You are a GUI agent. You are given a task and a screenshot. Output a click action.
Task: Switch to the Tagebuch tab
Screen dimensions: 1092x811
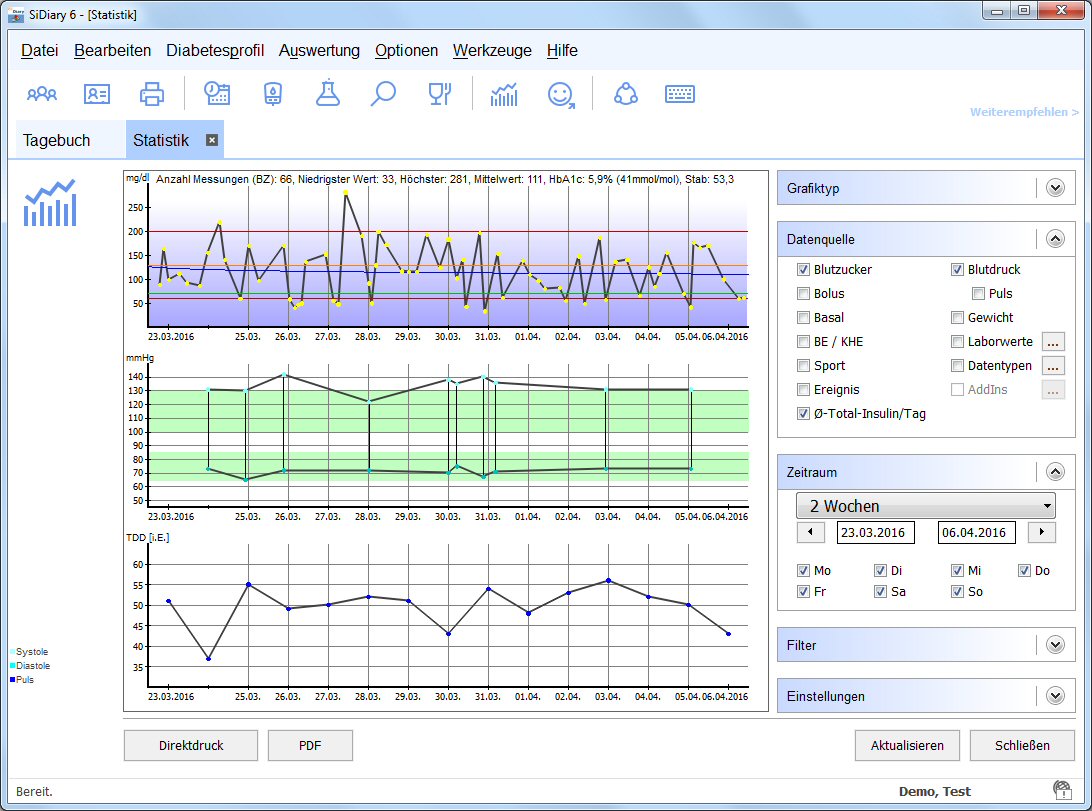pos(57,141)
